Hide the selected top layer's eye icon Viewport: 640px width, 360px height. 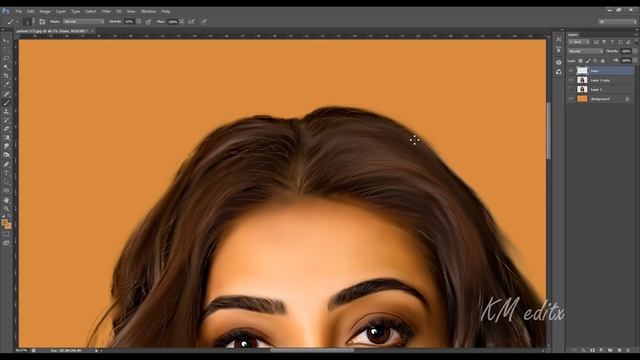[x=571, y=71]
